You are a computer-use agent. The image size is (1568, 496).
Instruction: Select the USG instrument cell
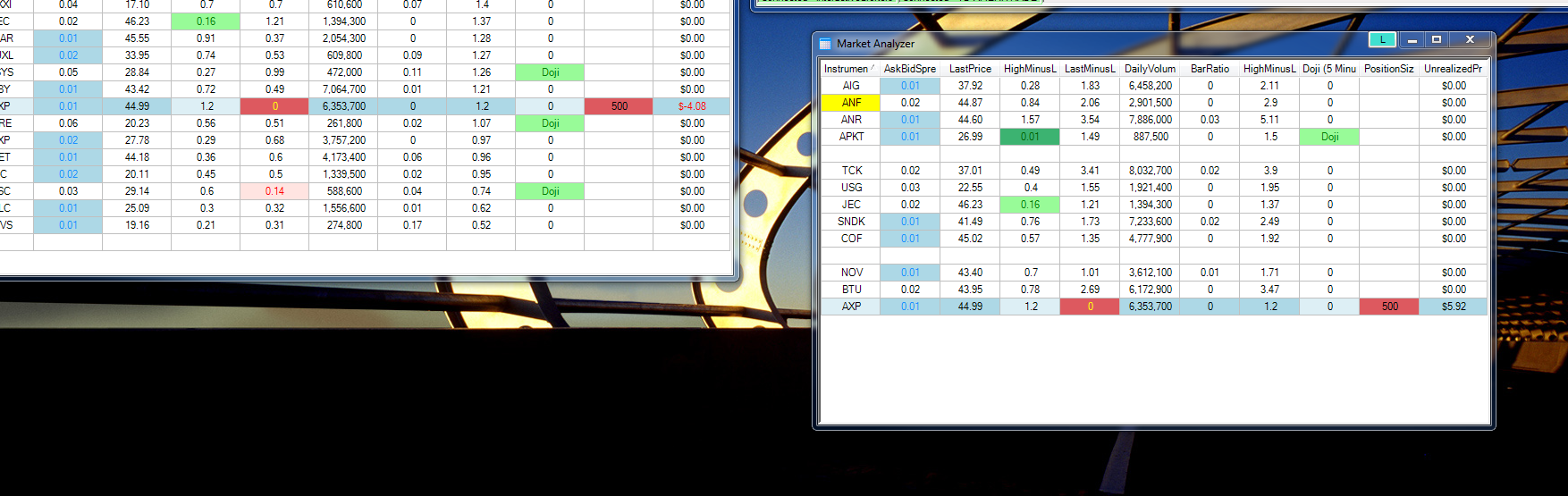[851, 188]
